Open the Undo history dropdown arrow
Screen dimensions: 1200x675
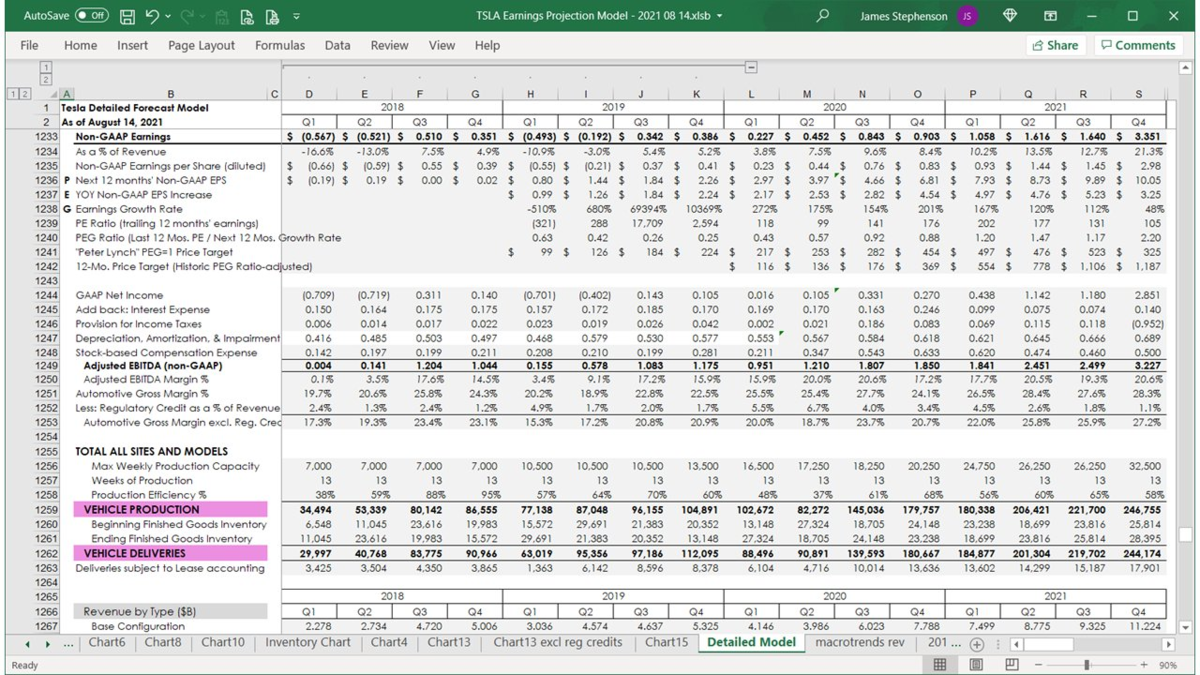[168, 16]
